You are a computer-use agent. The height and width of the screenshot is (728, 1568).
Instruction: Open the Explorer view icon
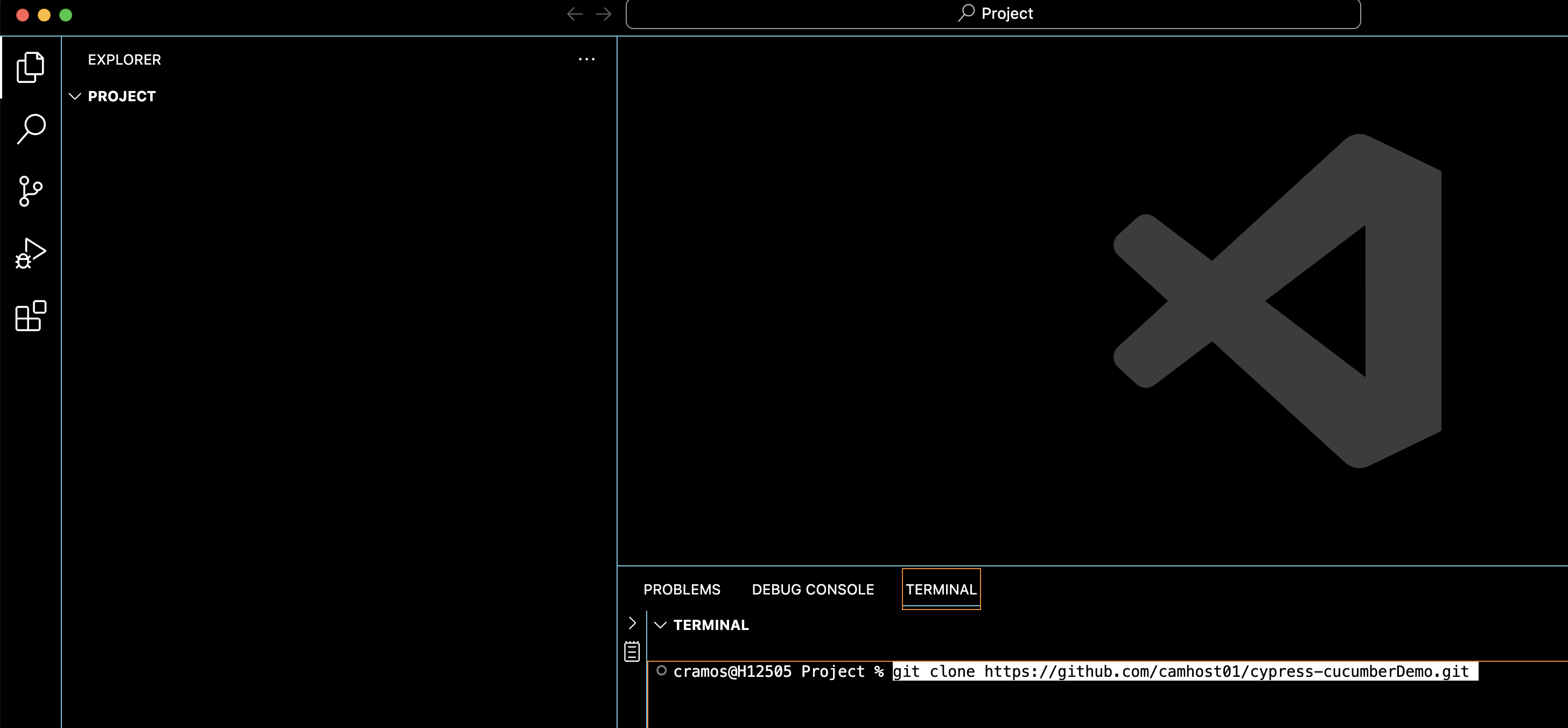tap(30, 67)
